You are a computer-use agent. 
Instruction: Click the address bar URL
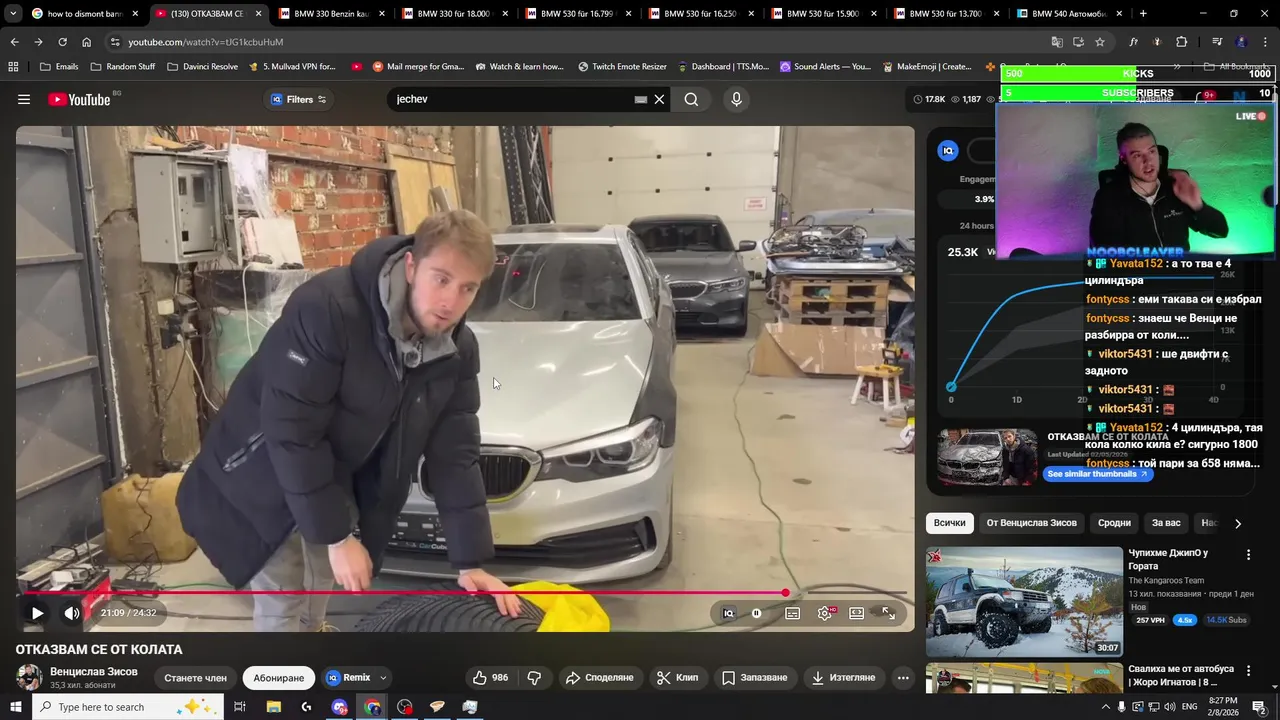point(206,42)
